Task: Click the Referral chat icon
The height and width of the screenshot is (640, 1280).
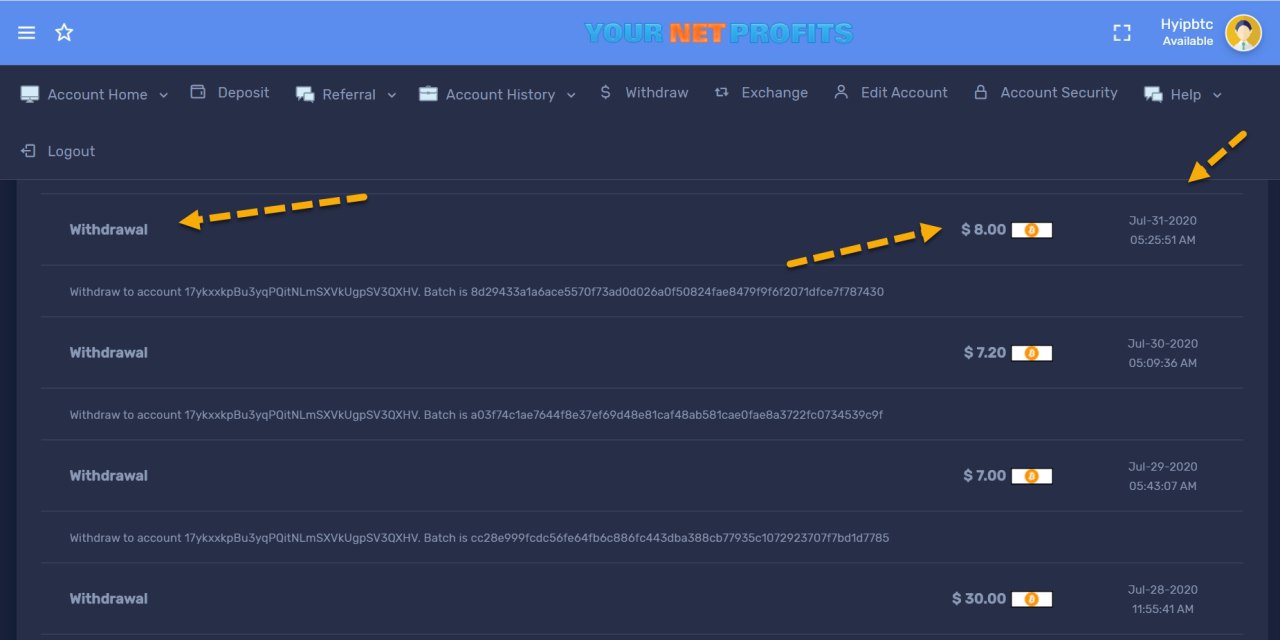Action: coord(305,94)
